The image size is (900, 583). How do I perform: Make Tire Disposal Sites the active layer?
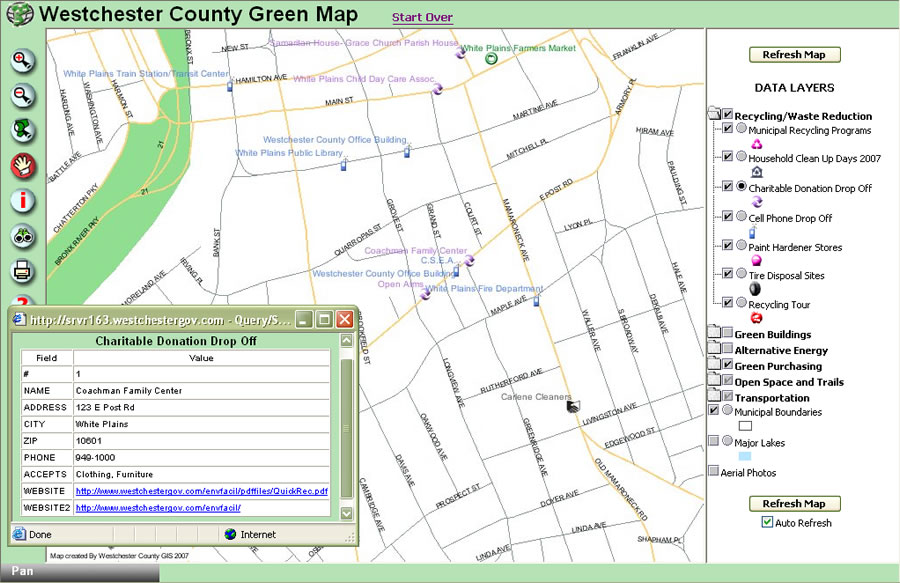[742, 273]
